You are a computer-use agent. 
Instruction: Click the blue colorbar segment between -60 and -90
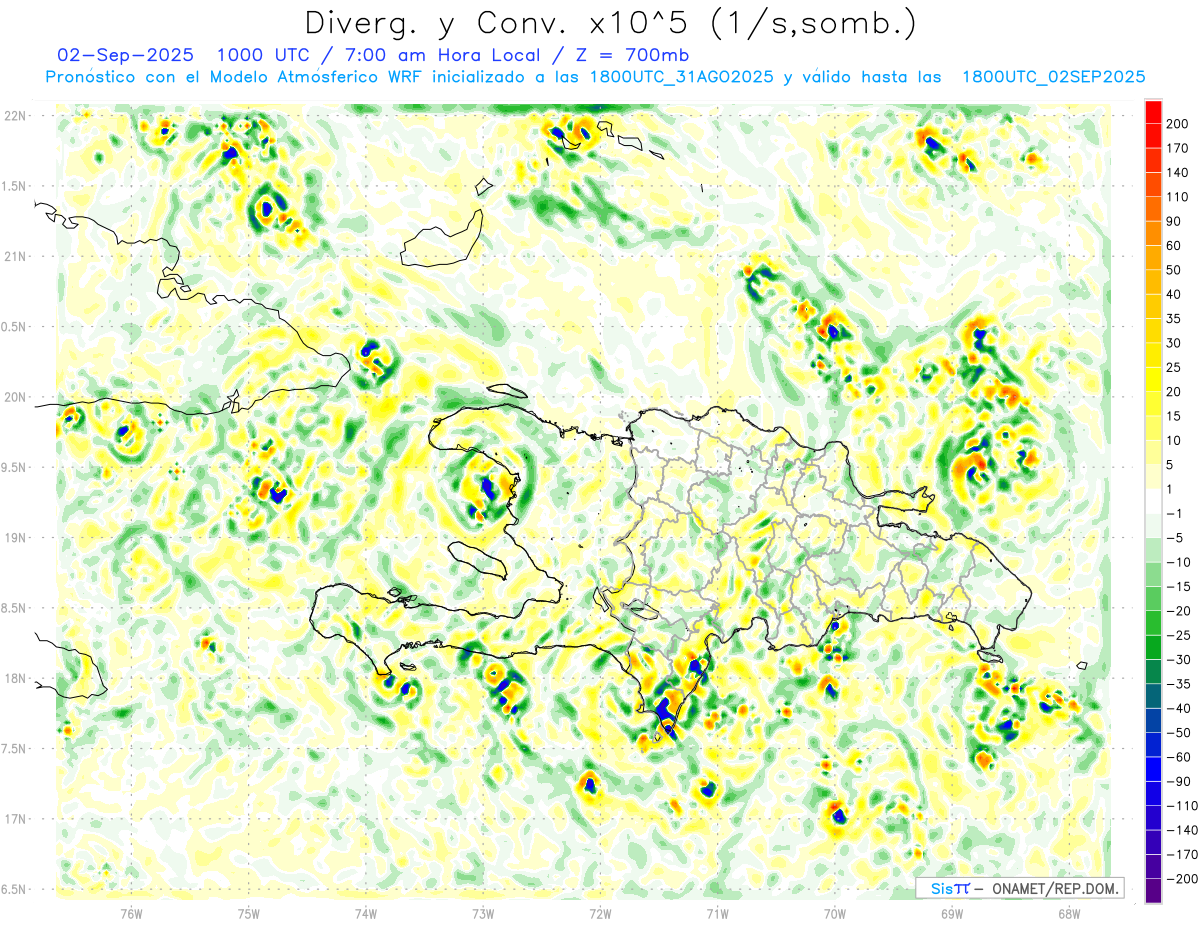(1153, 768)
